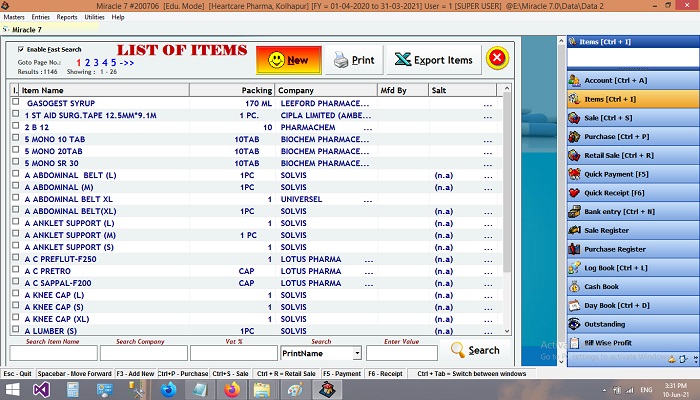Screen dimensions: 700x400
Task: Open the Quick Receipt [F6] heart icon
Action: [574, 193]
